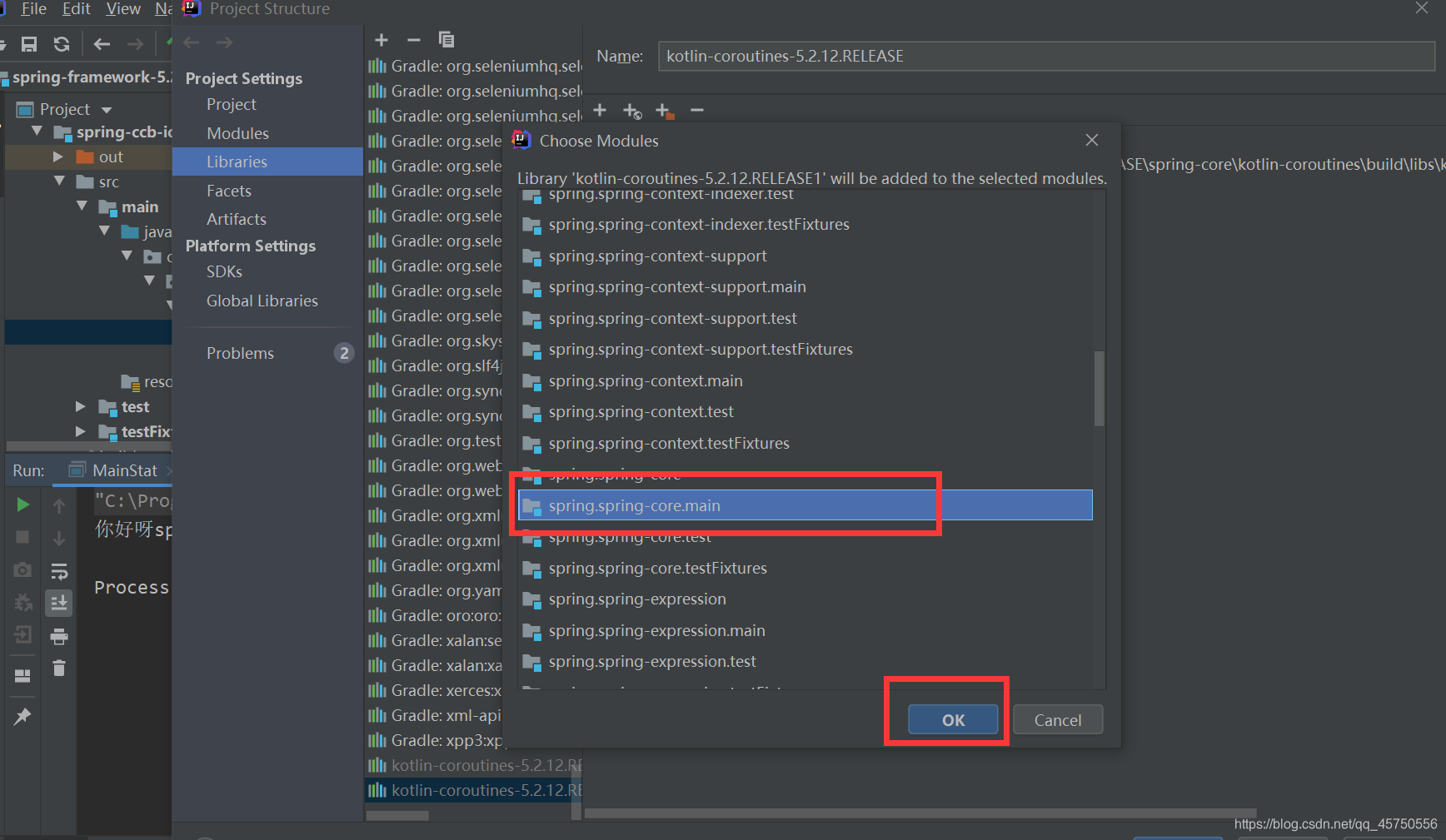The height and width of the screenshot is (840, 1446).
Task: Collapse the src folder node
Action: click(59, 181)
